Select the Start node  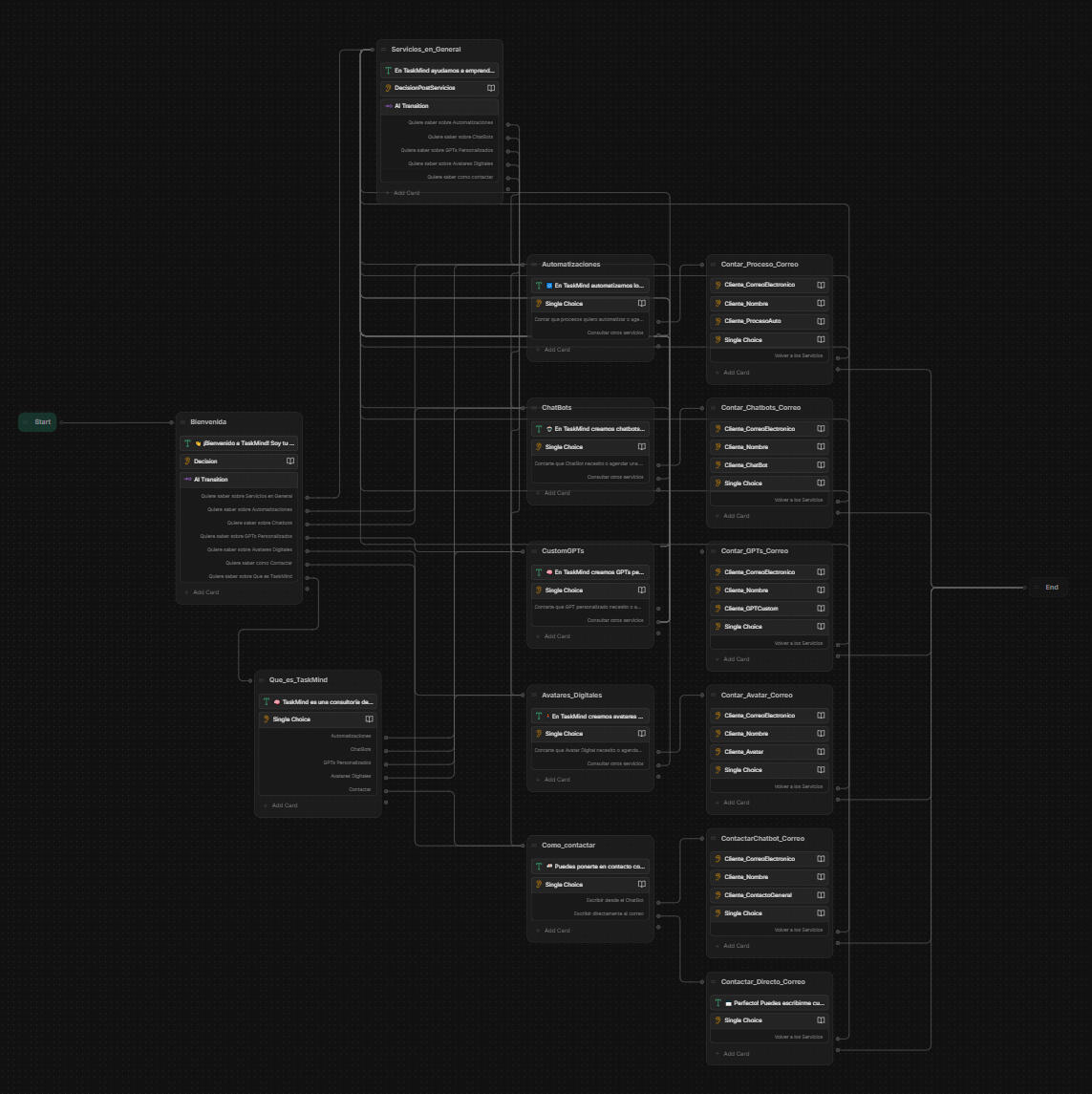37,421
